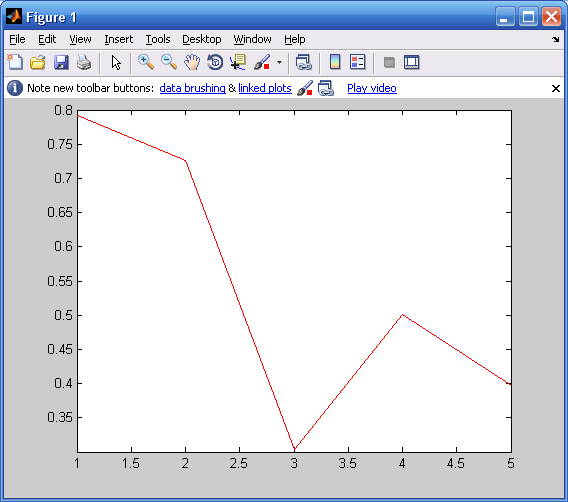568x502 pixels.
Task: Click the New Figure icon
Action: (x=15, y=62)
